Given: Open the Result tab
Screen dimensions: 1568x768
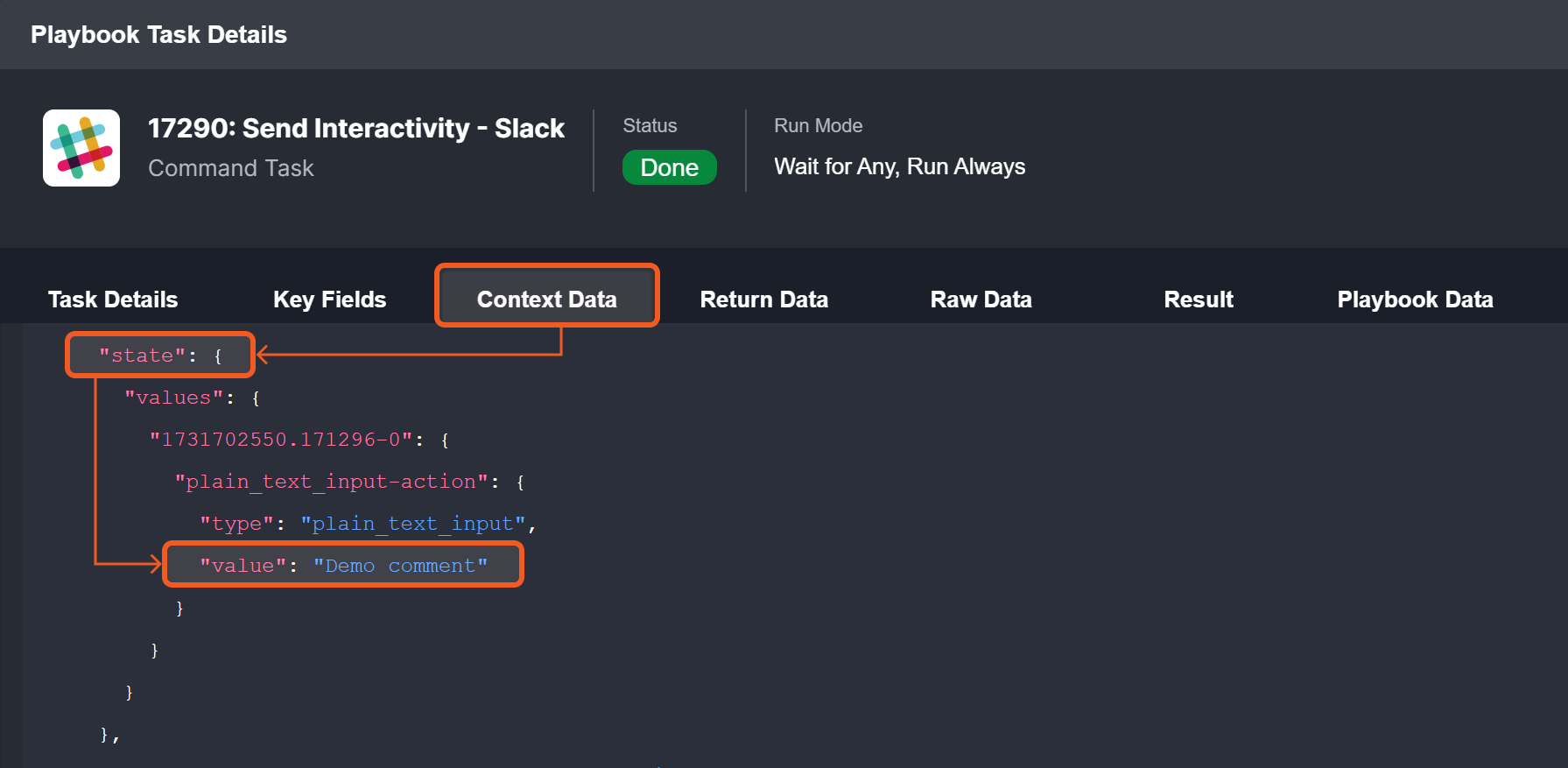Looking at the screenshot, I should tap(1198, 299).
